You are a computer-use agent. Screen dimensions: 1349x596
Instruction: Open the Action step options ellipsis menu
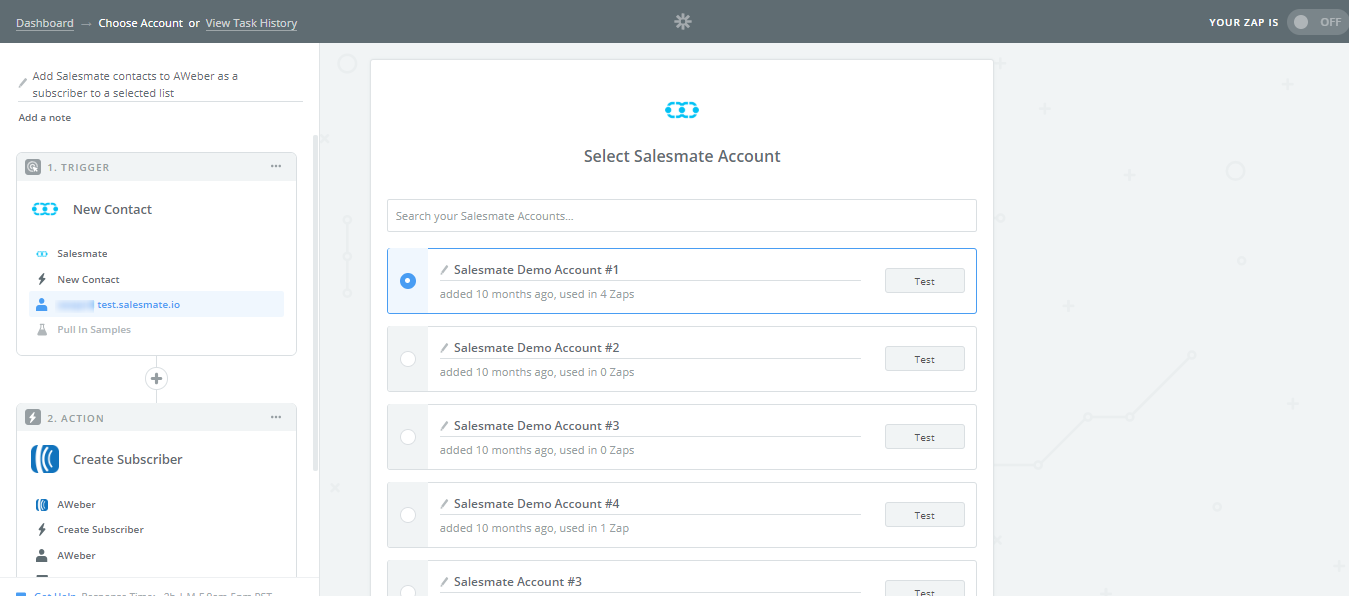point(276,418)
